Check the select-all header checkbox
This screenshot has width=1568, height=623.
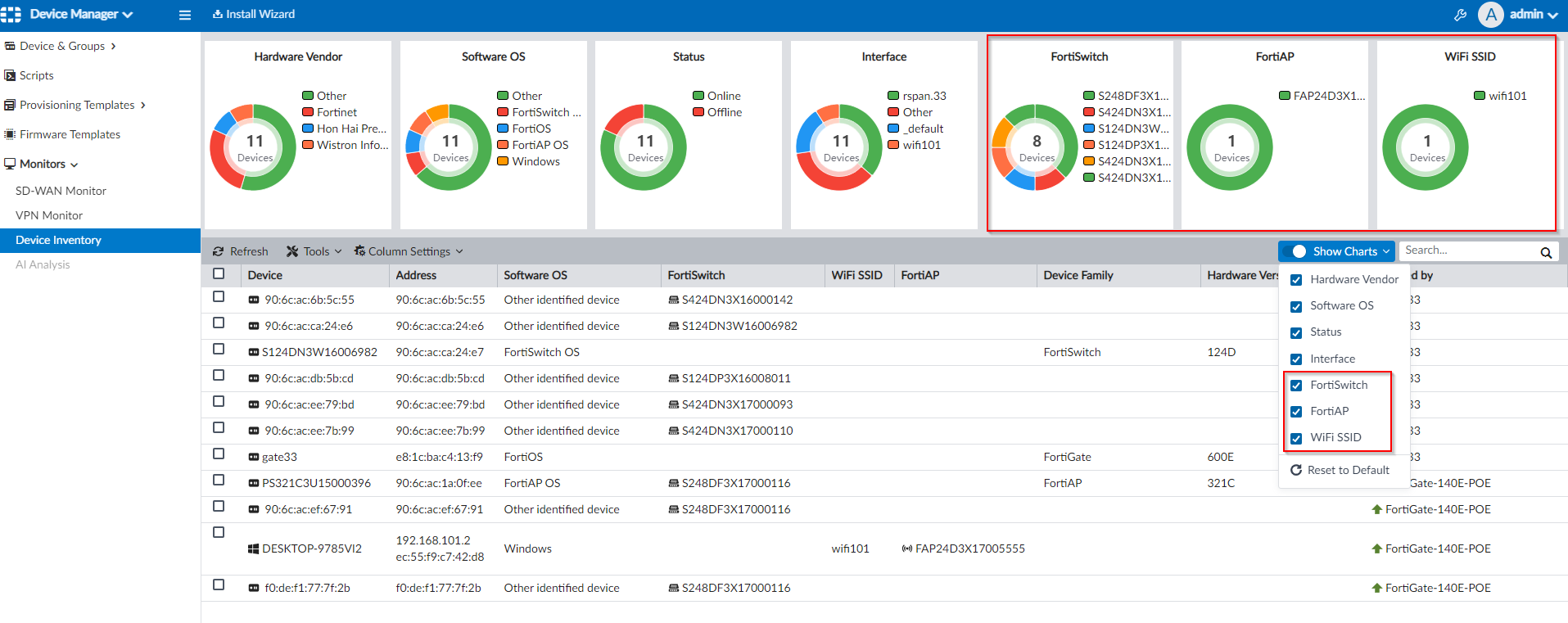coord(219,274)
